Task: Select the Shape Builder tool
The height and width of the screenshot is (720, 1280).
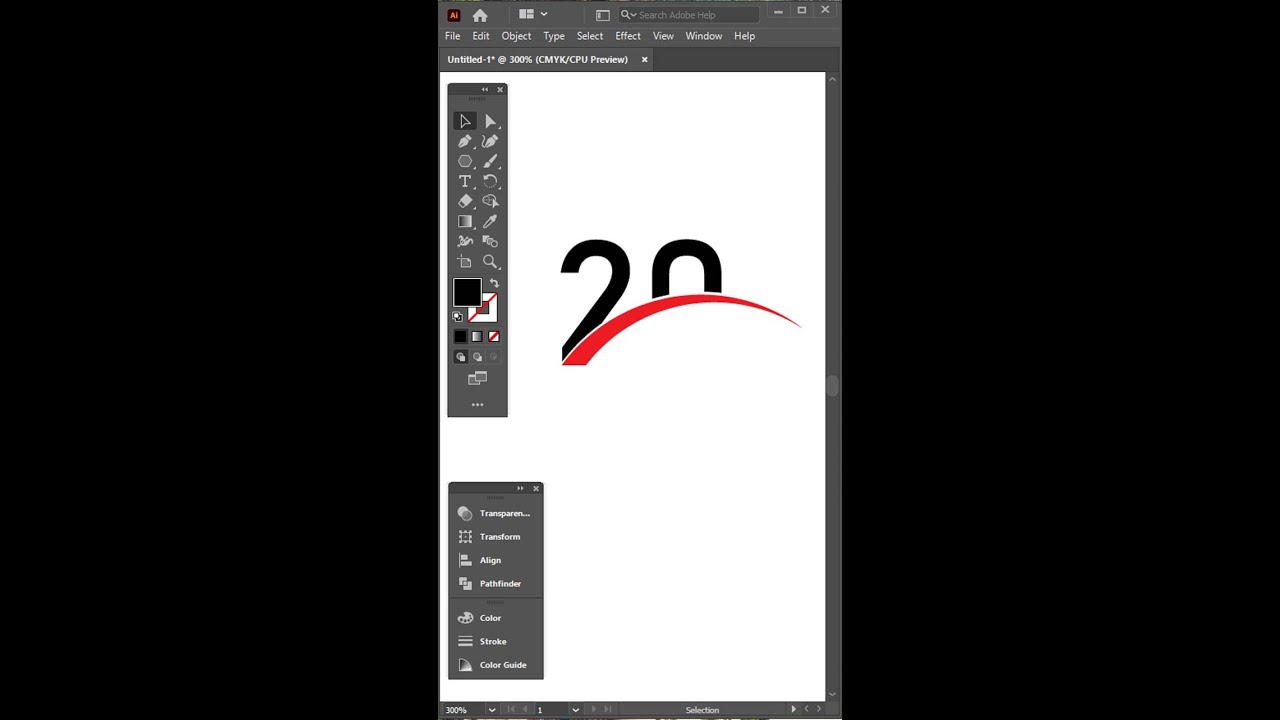Action: [490, 201]
